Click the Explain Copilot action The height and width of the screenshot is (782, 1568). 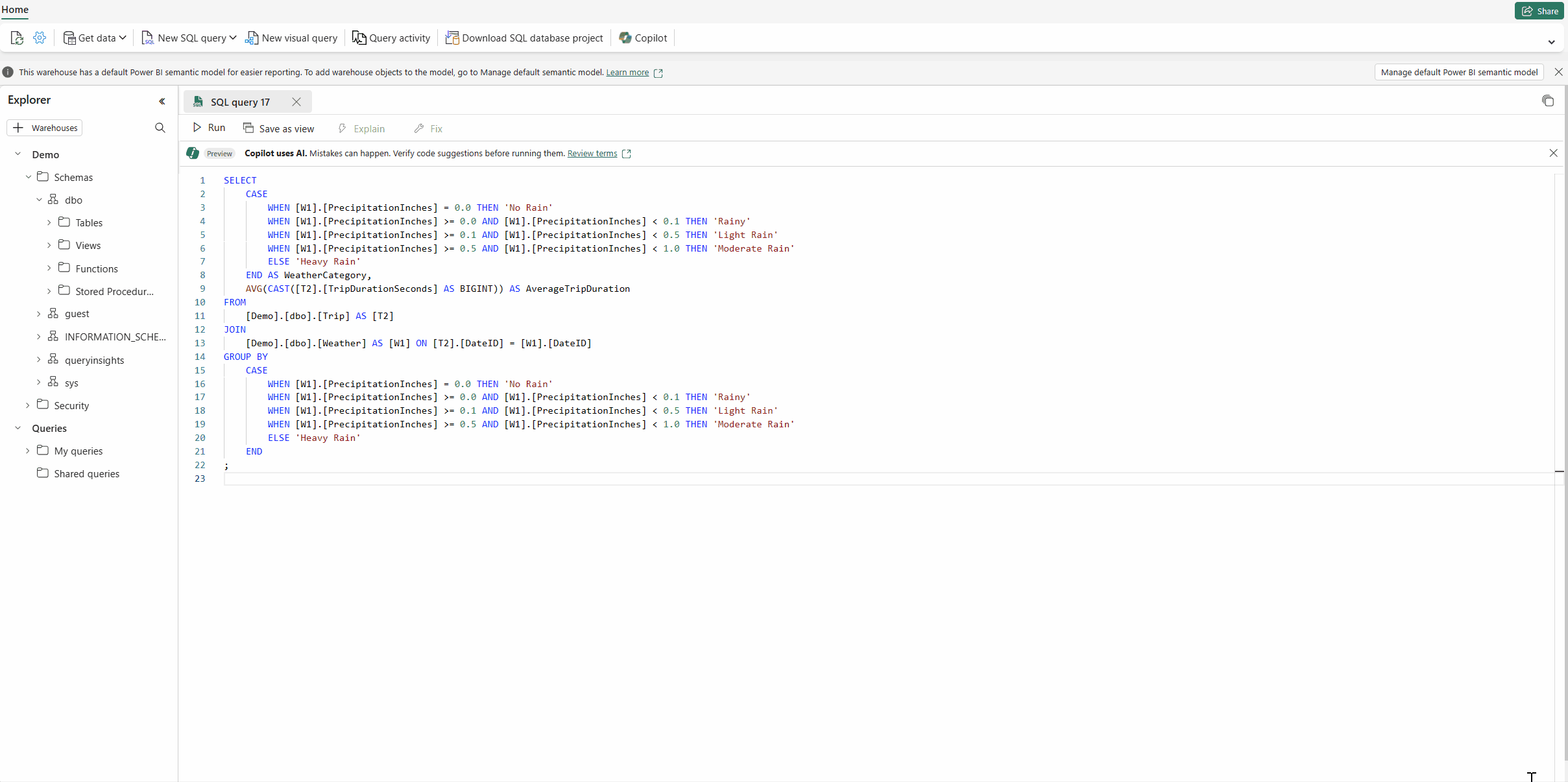[x=361, y=128]
